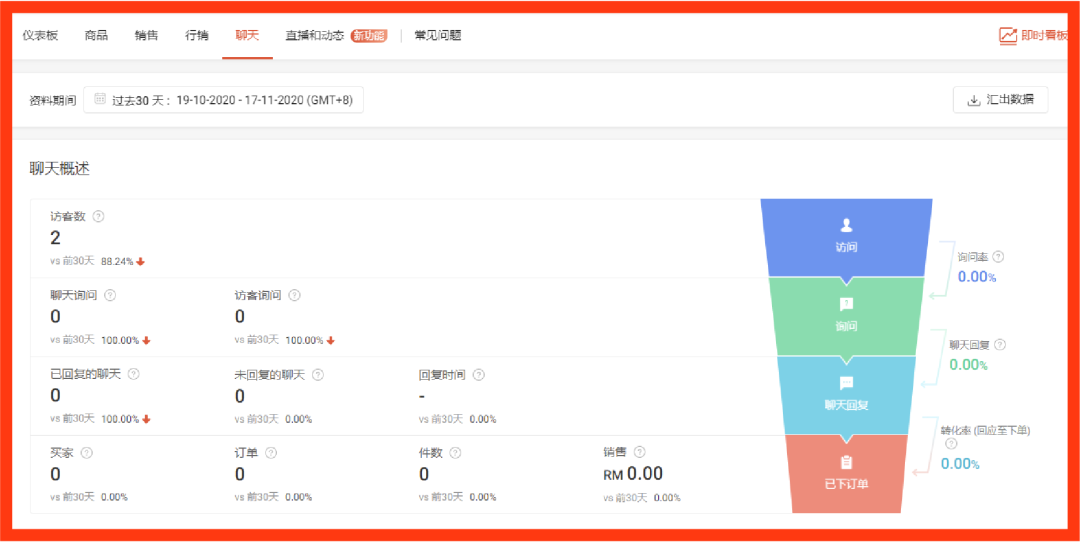Click the 即时看板 chart icon
The width and height of the screenshot is (1080, 542).
click(x=1008, y=36)
